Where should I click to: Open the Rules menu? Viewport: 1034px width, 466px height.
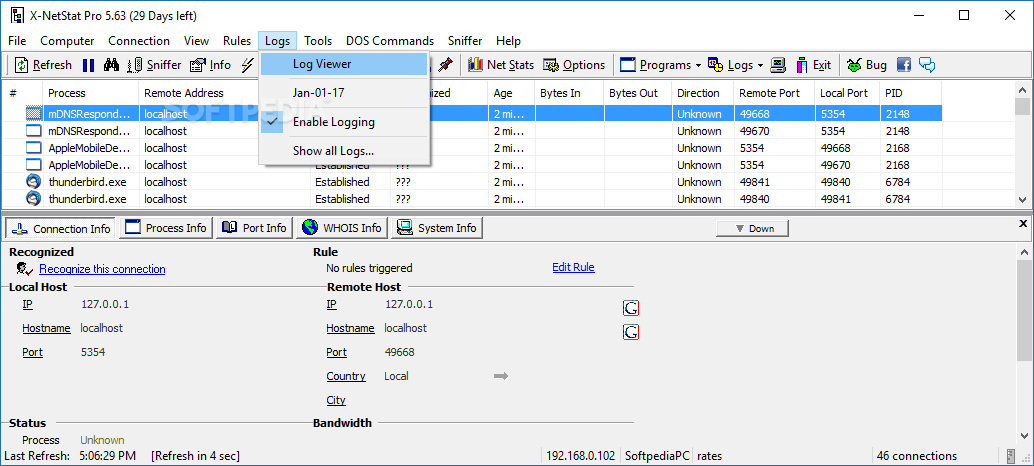pos(237,41)
